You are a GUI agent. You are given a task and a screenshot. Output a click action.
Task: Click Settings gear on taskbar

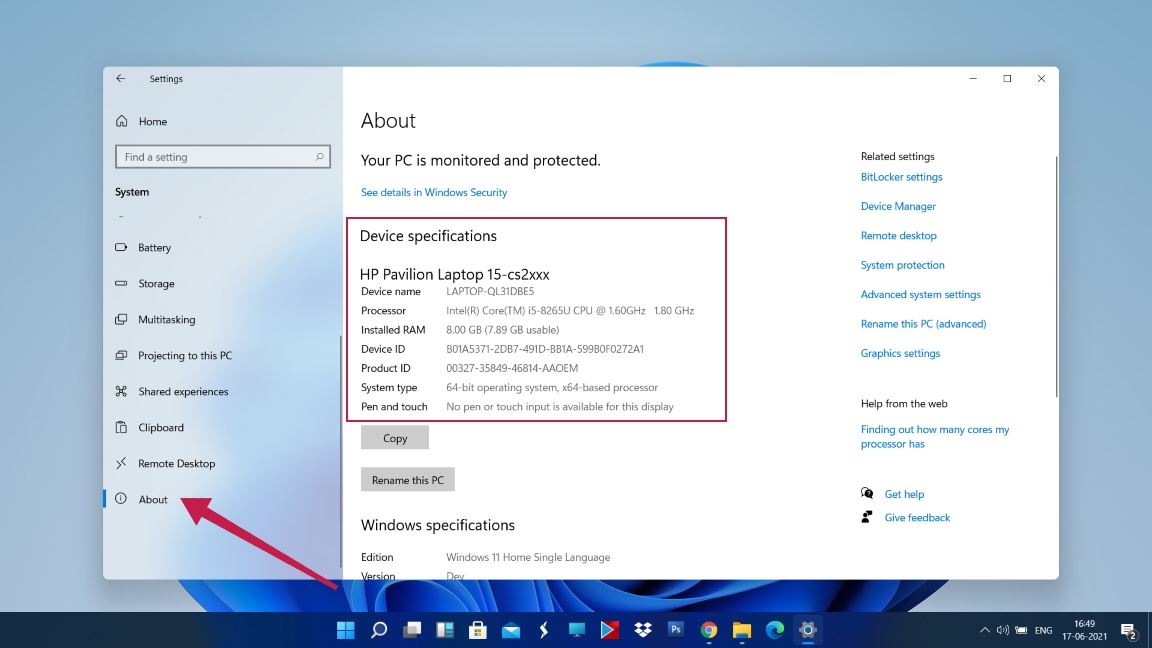pyautogui.click(x=807, y=630)
